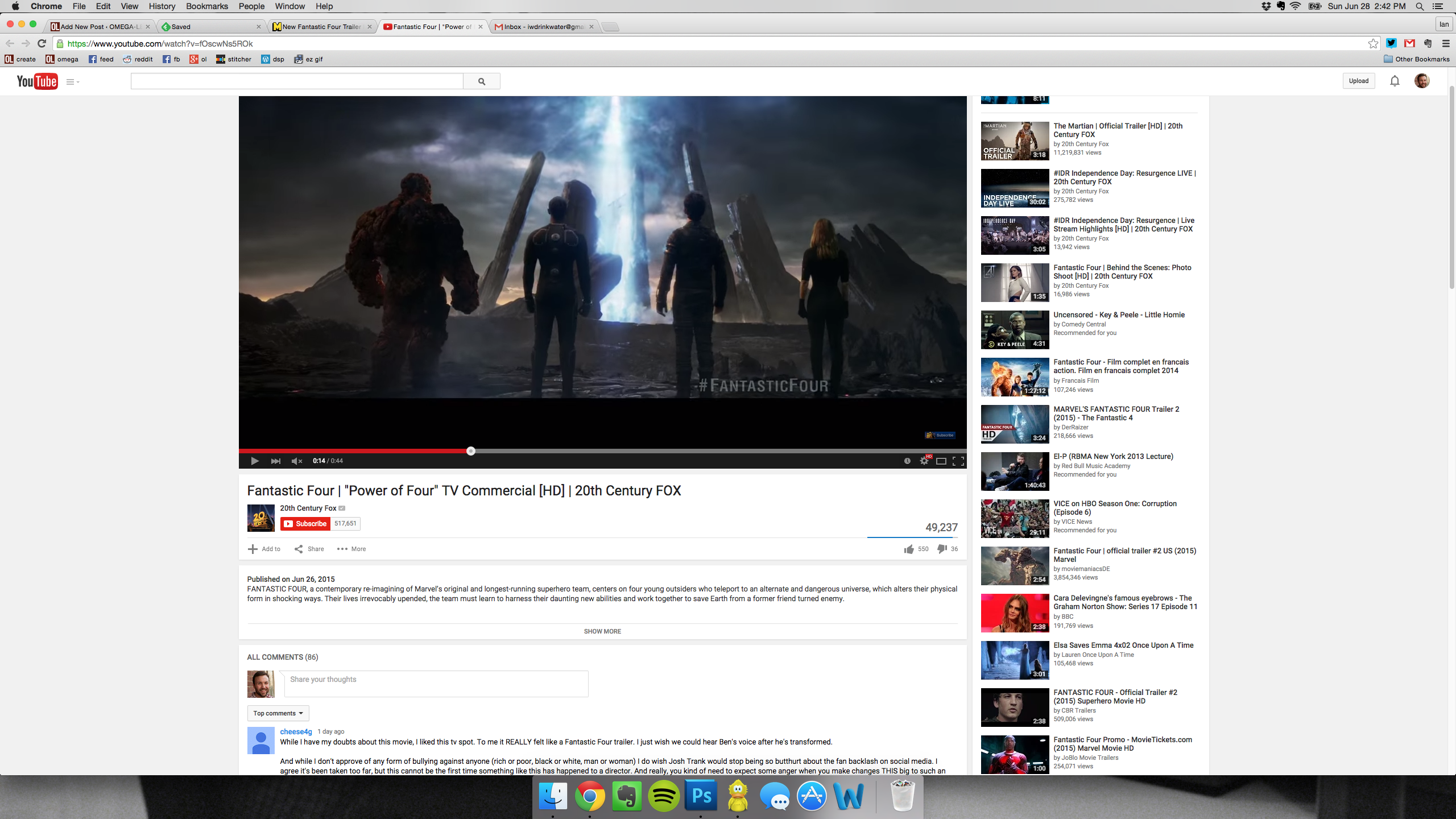Open the Share option

(x=309, y=549)
